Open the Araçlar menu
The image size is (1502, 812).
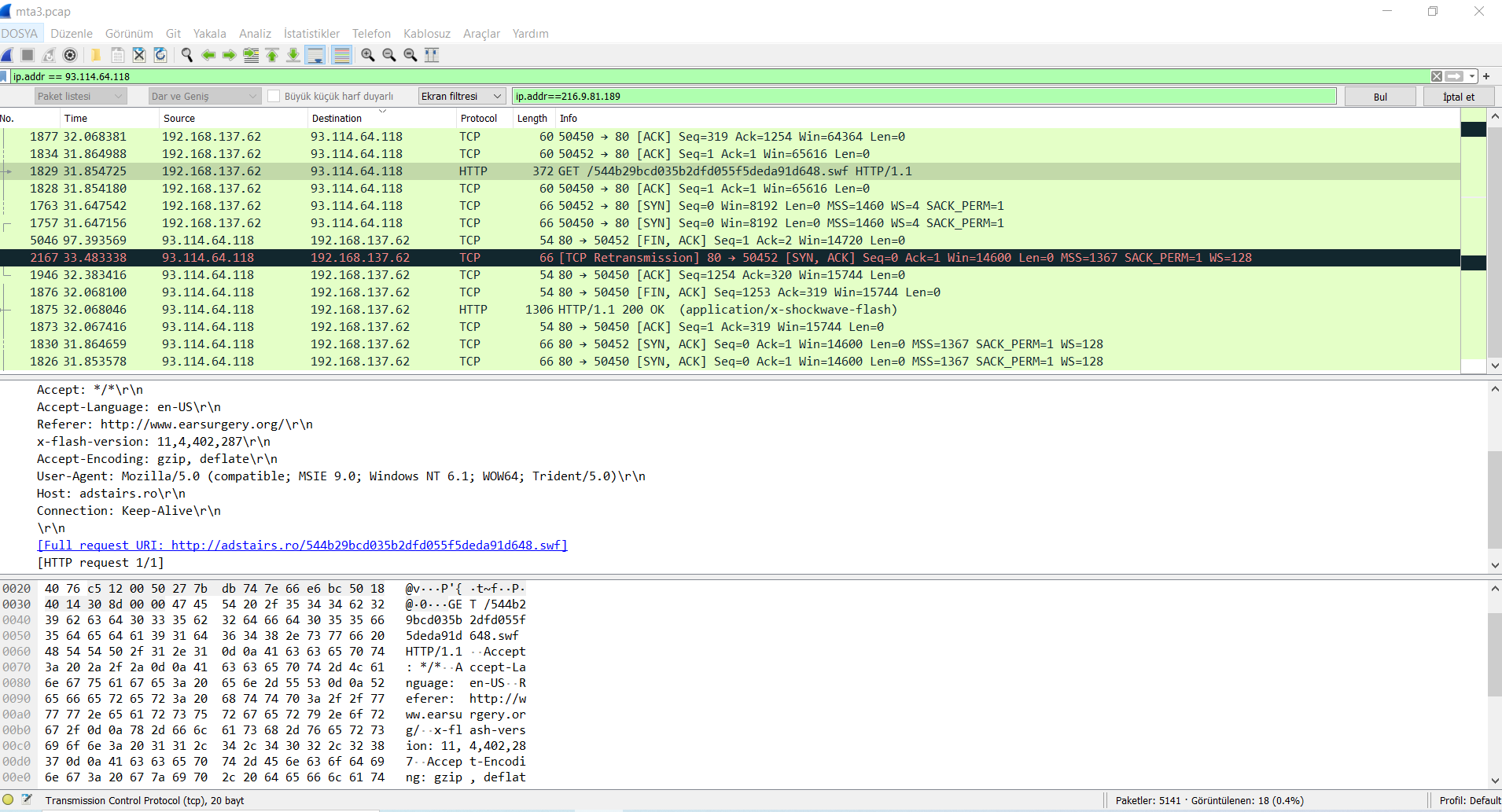click(481, 34)
